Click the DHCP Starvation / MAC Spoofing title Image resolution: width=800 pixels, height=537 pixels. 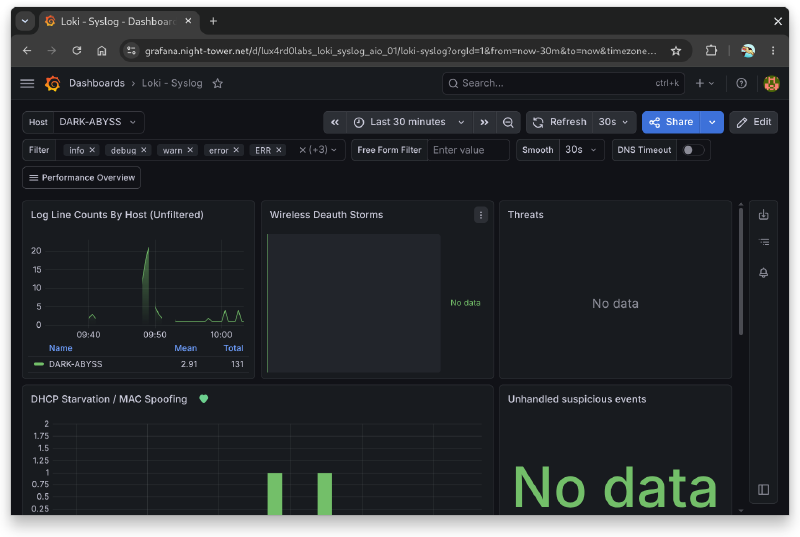(109, 399)
